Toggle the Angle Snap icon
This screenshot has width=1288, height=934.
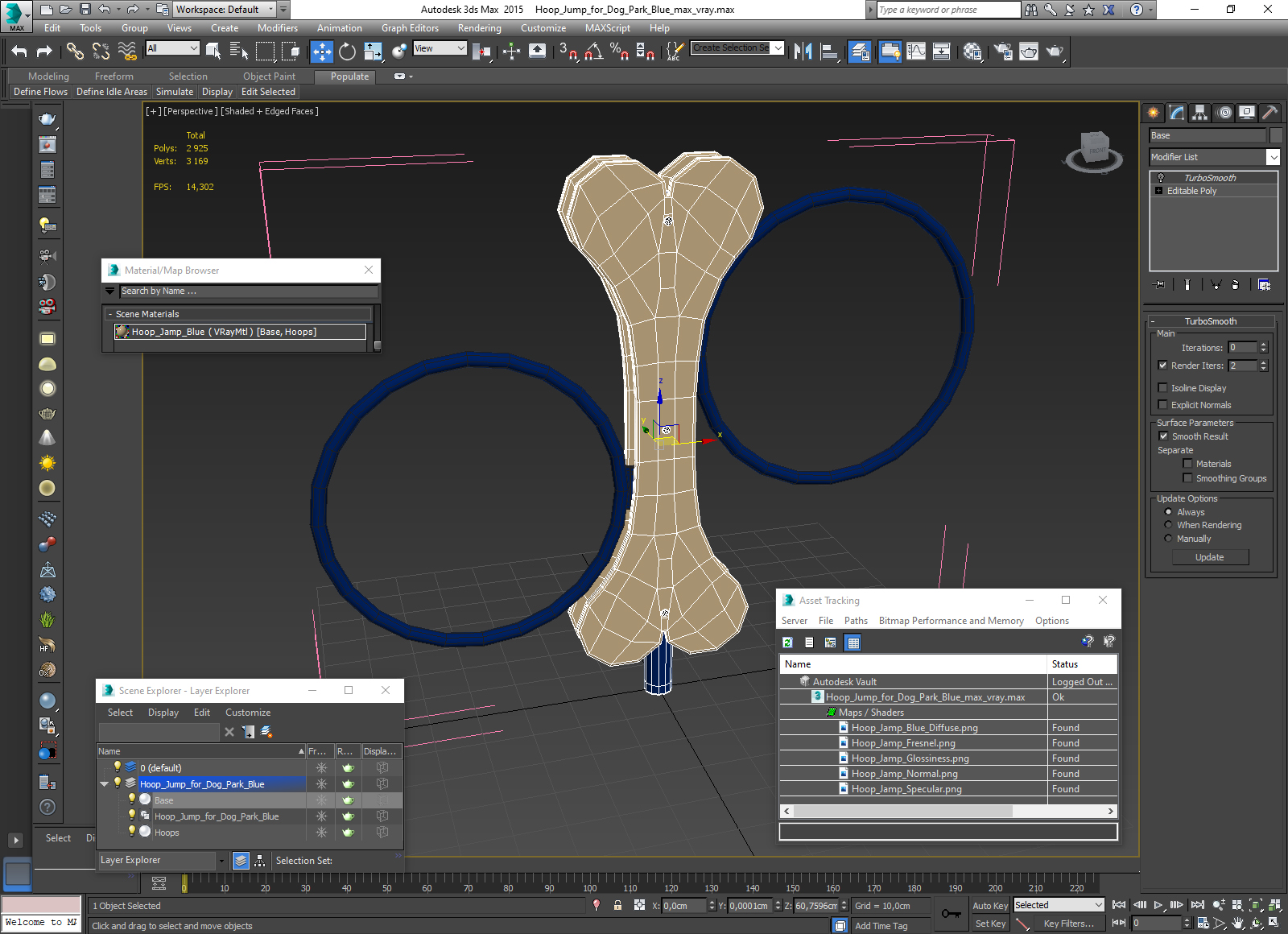click(x=593, y=52)
